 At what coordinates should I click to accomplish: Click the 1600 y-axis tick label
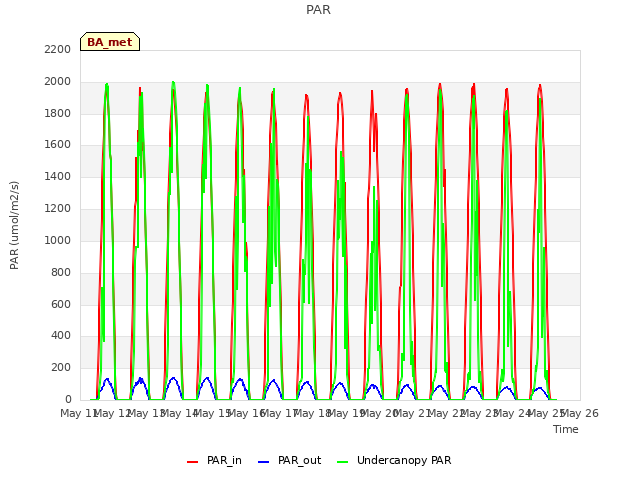(58, 144)
